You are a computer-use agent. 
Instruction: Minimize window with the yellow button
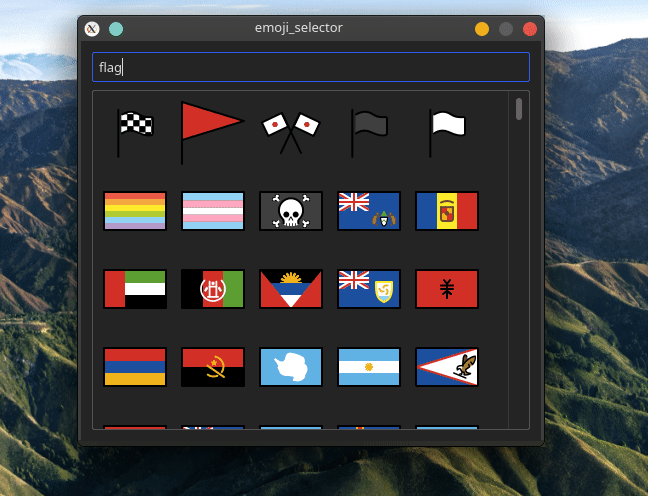[482, 29]
